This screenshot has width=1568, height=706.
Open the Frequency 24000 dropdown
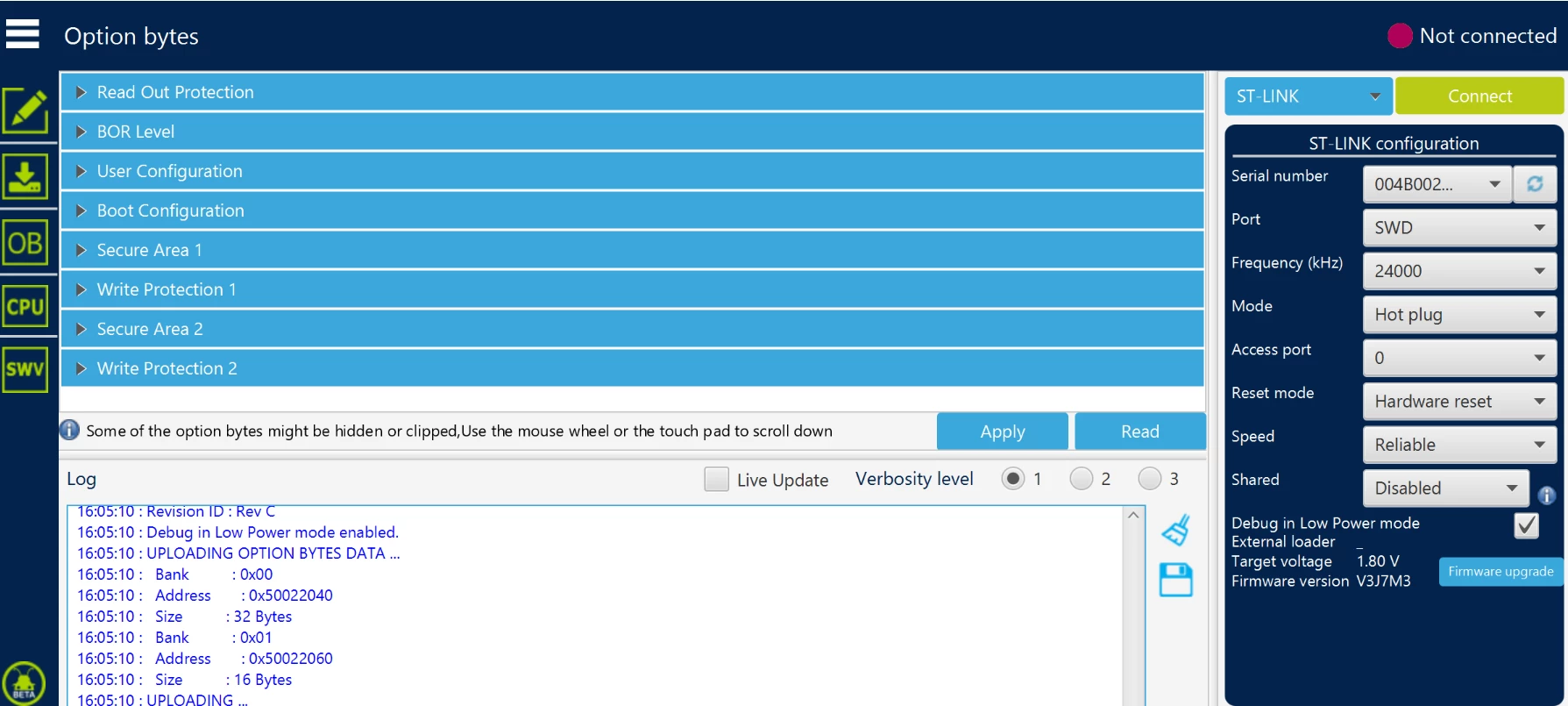click(1459, 271)
